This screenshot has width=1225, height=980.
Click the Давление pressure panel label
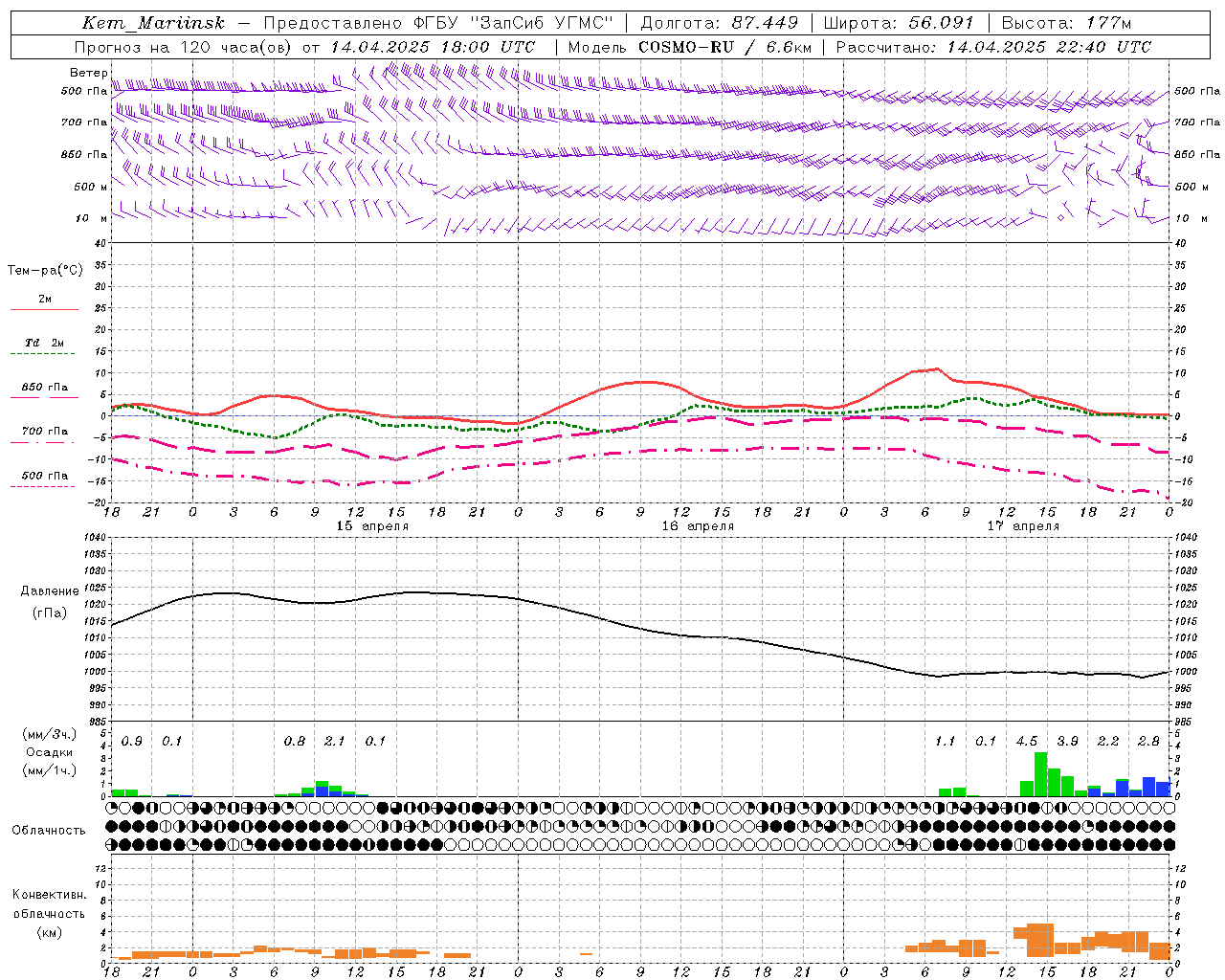point(50,591)
